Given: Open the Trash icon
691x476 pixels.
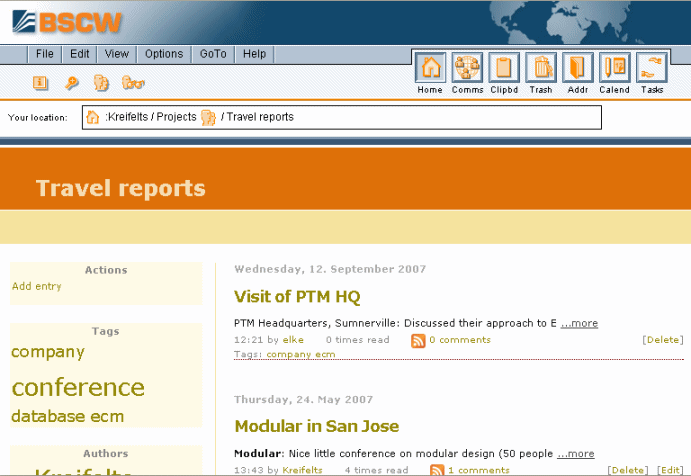Looking at the screenshot, I should click(x=541, y=68).
